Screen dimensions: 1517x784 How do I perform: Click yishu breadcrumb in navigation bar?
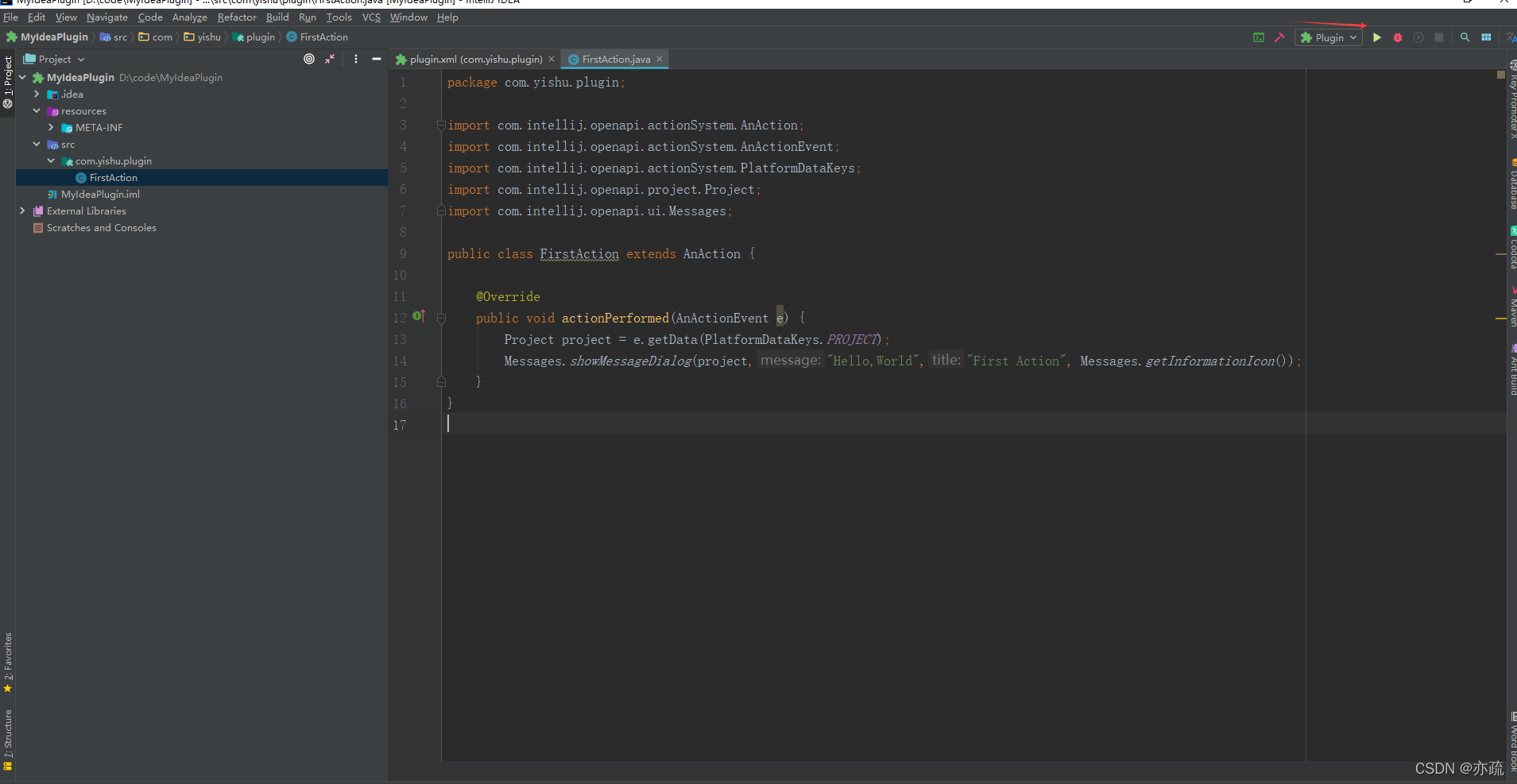point(203,37)
